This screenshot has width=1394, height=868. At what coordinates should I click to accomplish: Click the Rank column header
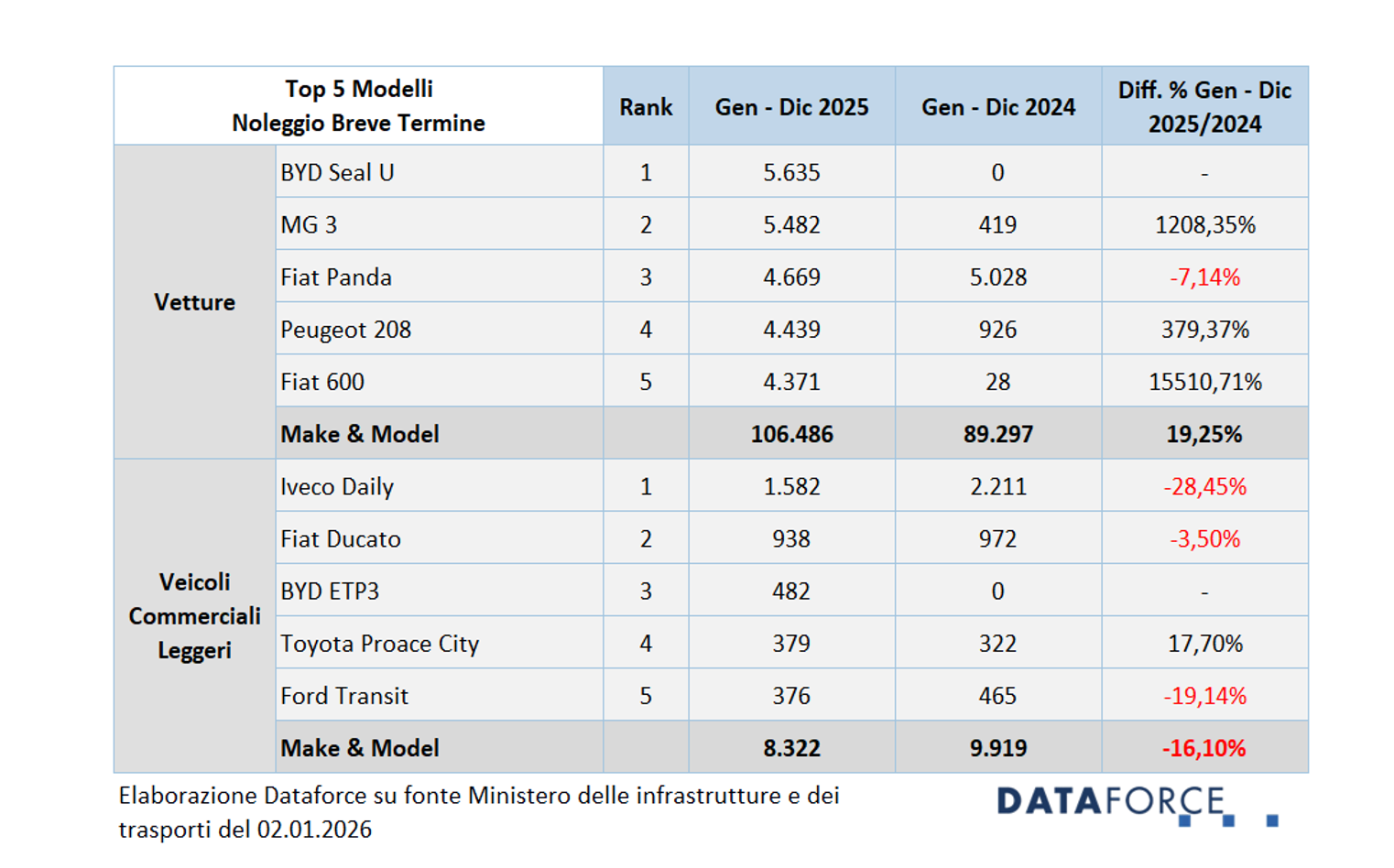click(645, 107)
